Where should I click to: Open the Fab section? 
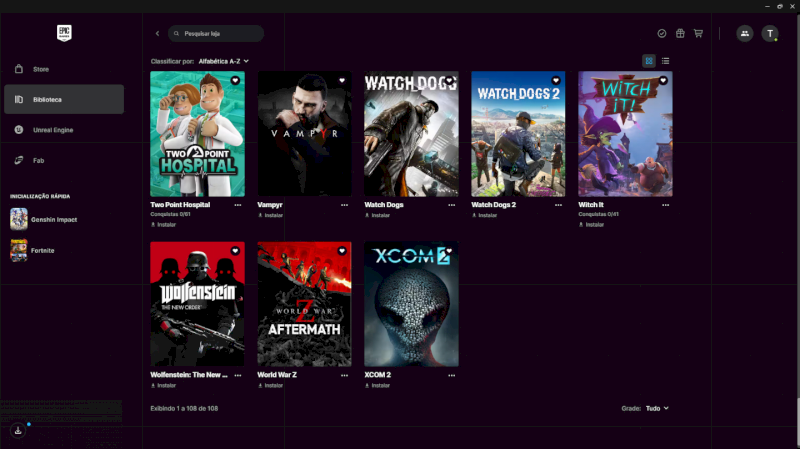64,160
